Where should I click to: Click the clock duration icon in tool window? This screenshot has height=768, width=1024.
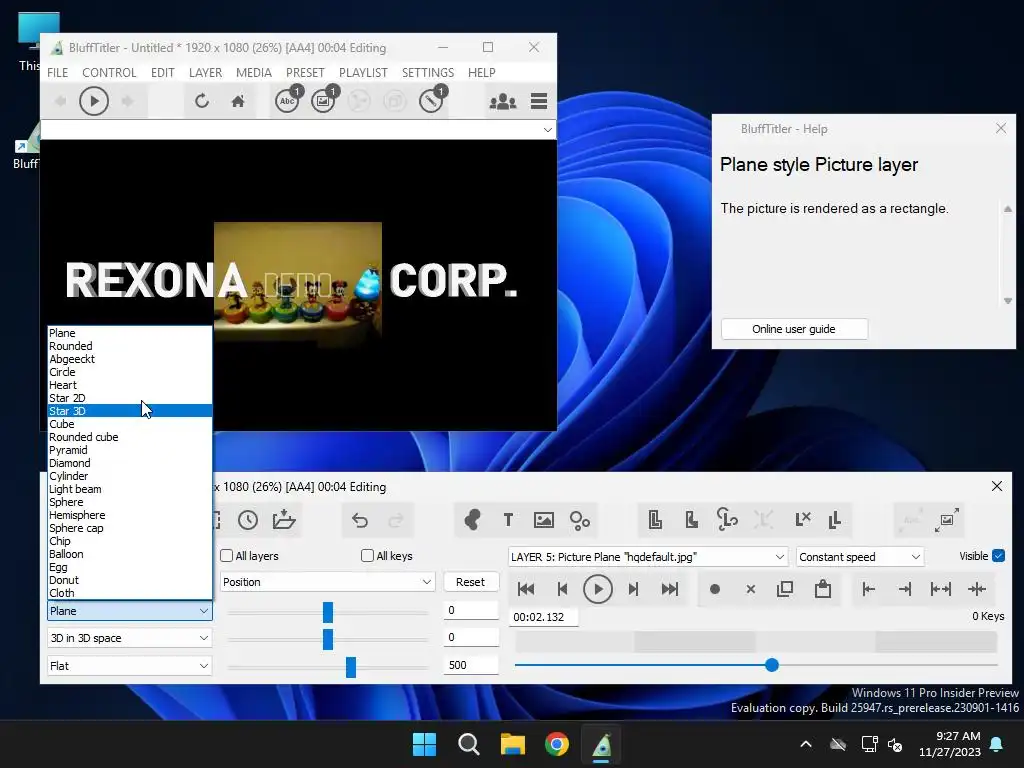point(248,520)
